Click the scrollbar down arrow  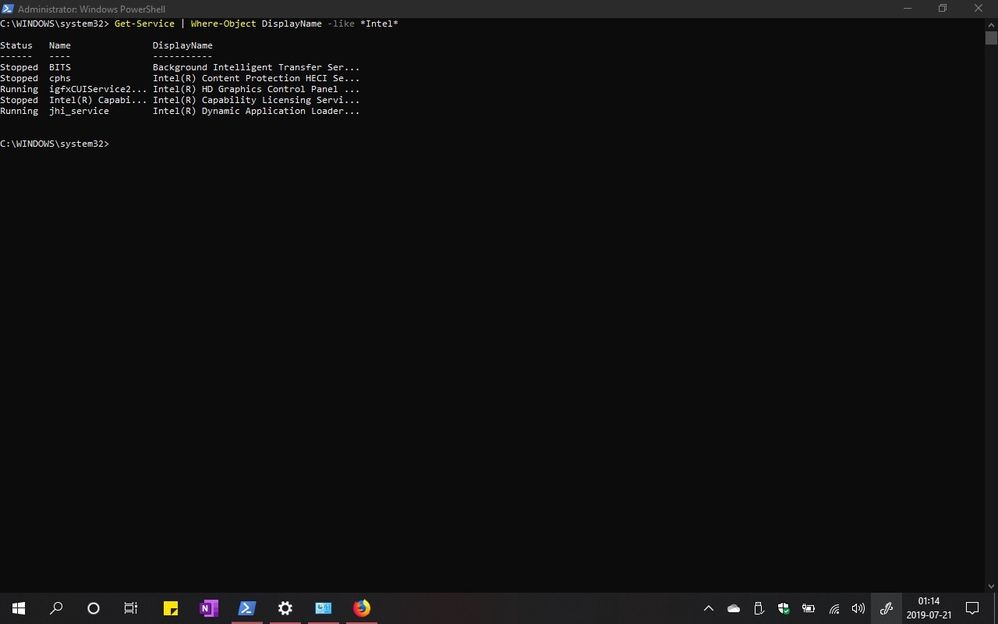tap(991, 586)
